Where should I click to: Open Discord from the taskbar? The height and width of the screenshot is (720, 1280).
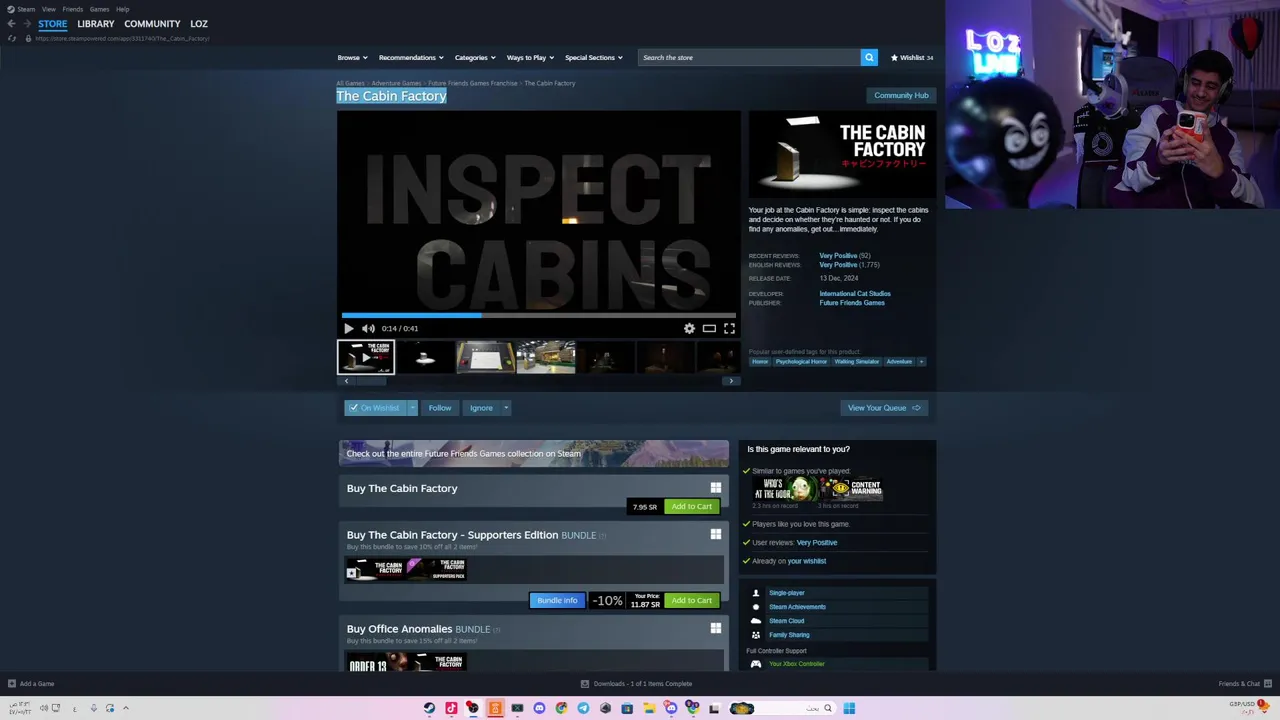click(x=539, y=708)
